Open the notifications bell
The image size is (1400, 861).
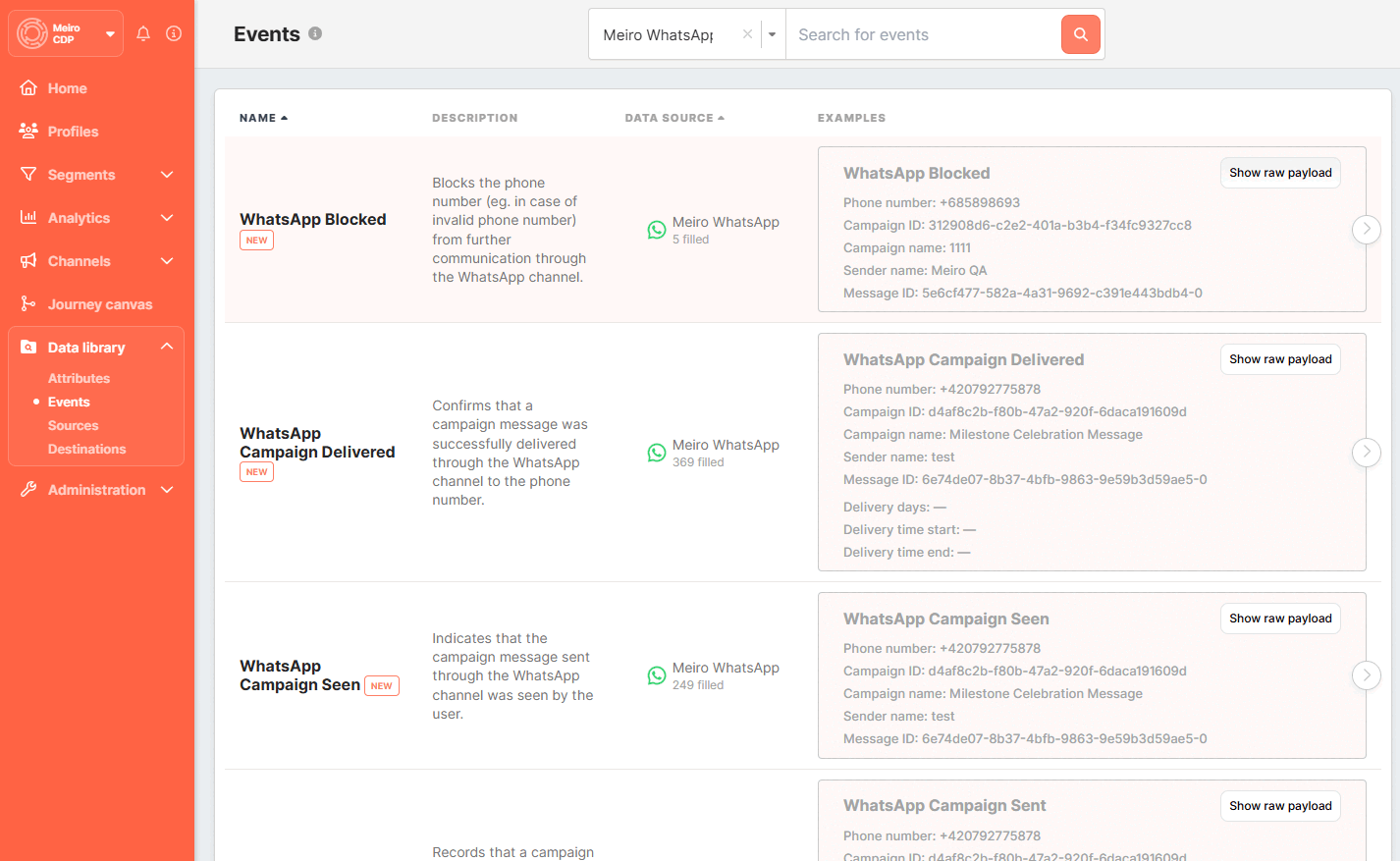pyautogui.click(x=143, y=33)
